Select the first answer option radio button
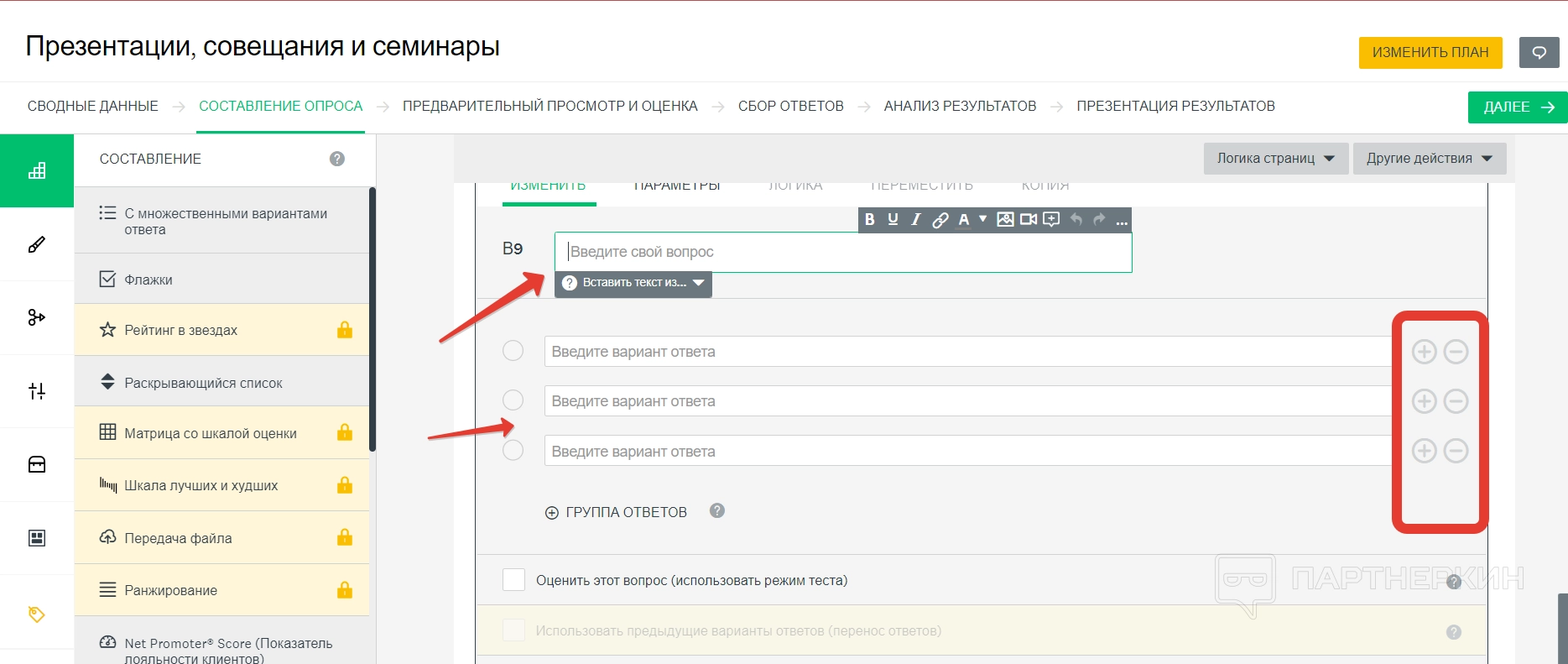Screen dimensions: 1568x664 pyautogui.click(x=513, y=351)
